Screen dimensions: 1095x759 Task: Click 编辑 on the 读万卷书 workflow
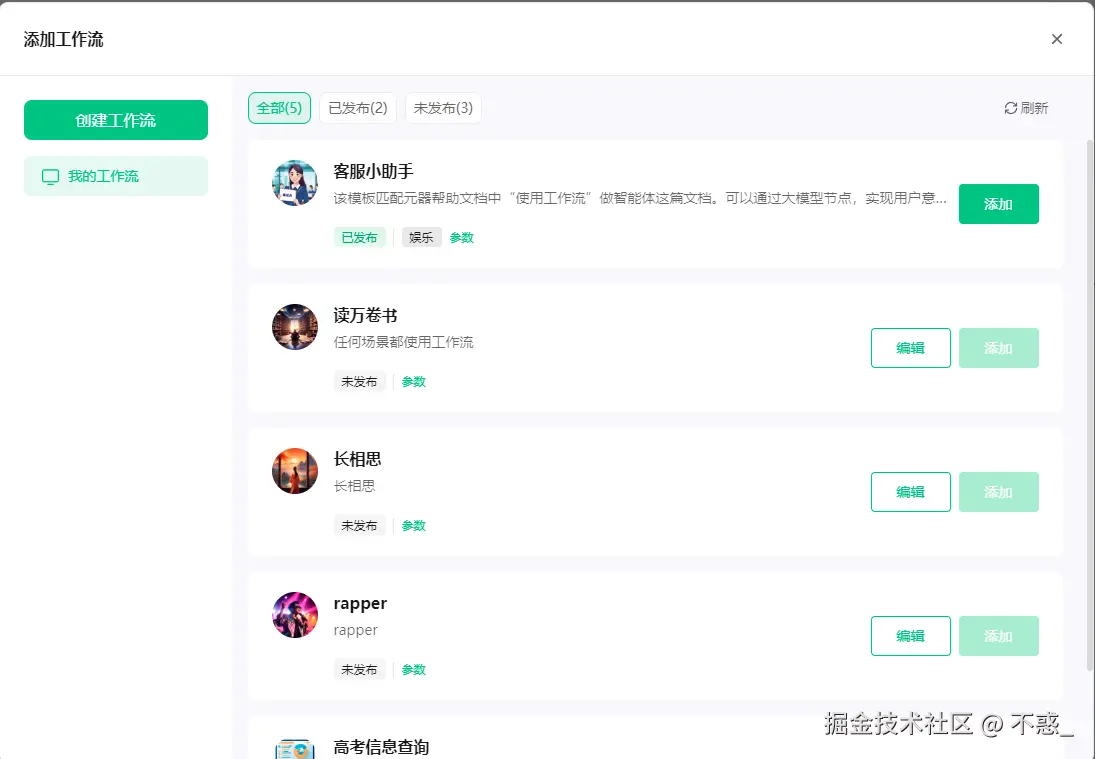(x=910, y=348)
